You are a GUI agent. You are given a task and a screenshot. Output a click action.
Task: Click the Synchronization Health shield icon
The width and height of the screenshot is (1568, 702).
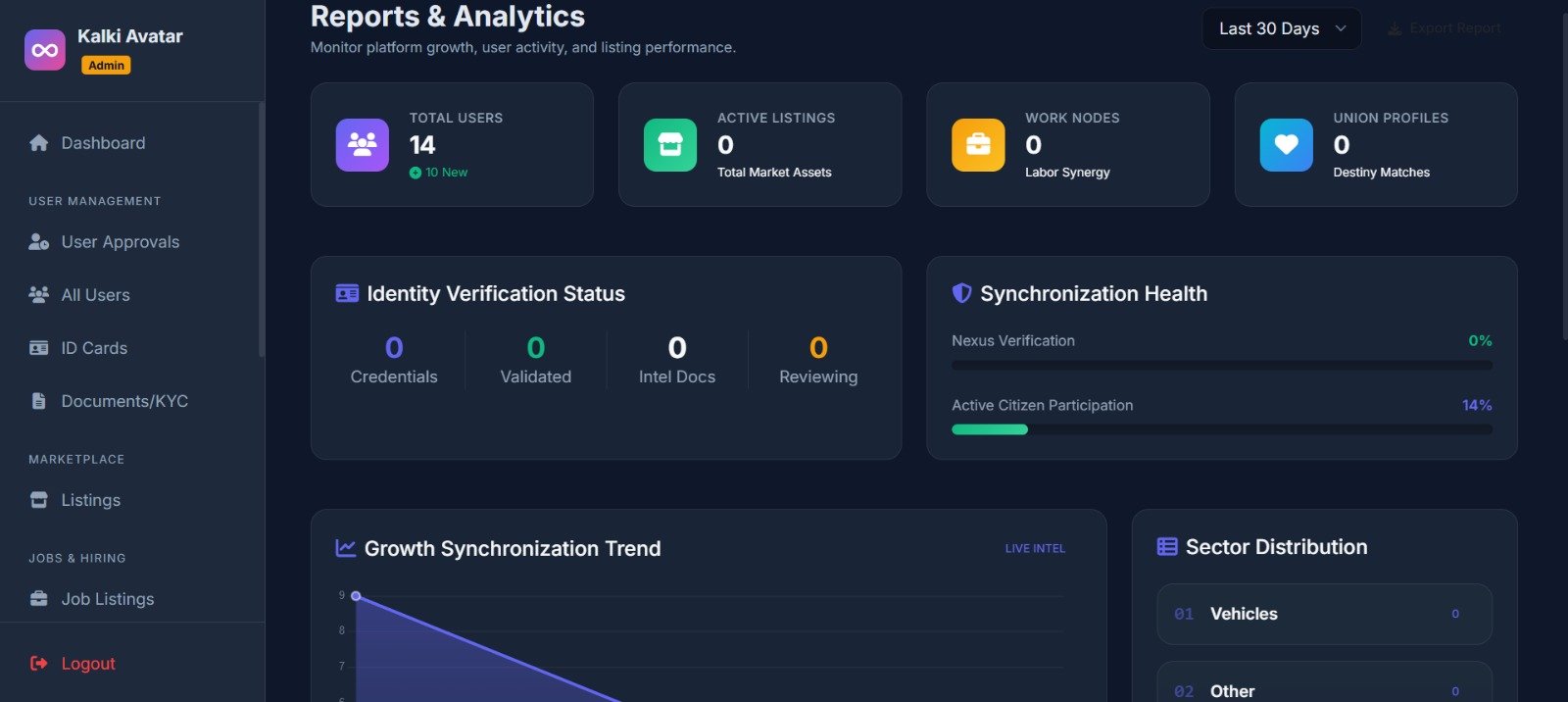tap(961, 293)
